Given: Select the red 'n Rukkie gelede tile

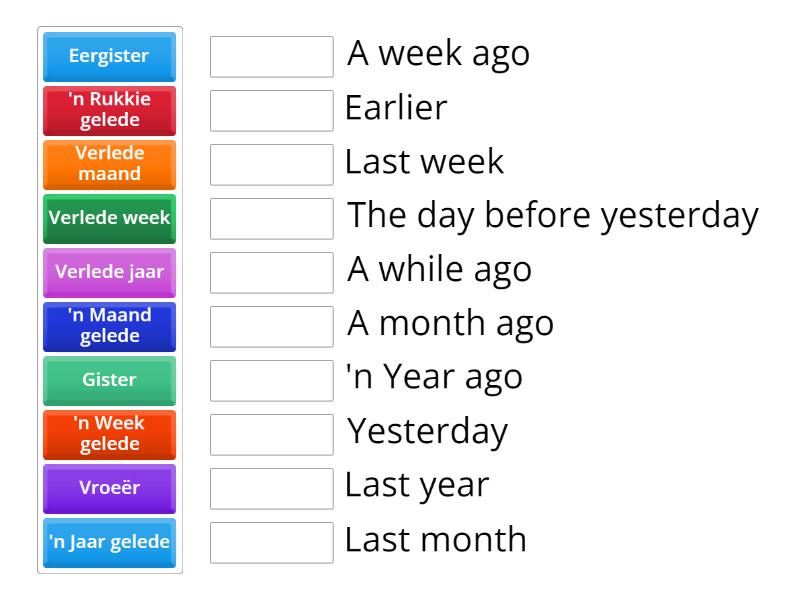Looking at the screenshot, I should [x=110, y=111].
